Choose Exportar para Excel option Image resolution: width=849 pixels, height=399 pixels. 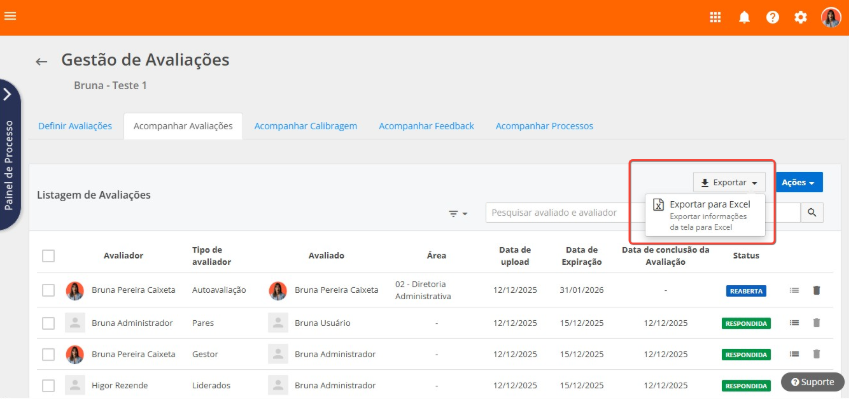coord(705,215)
